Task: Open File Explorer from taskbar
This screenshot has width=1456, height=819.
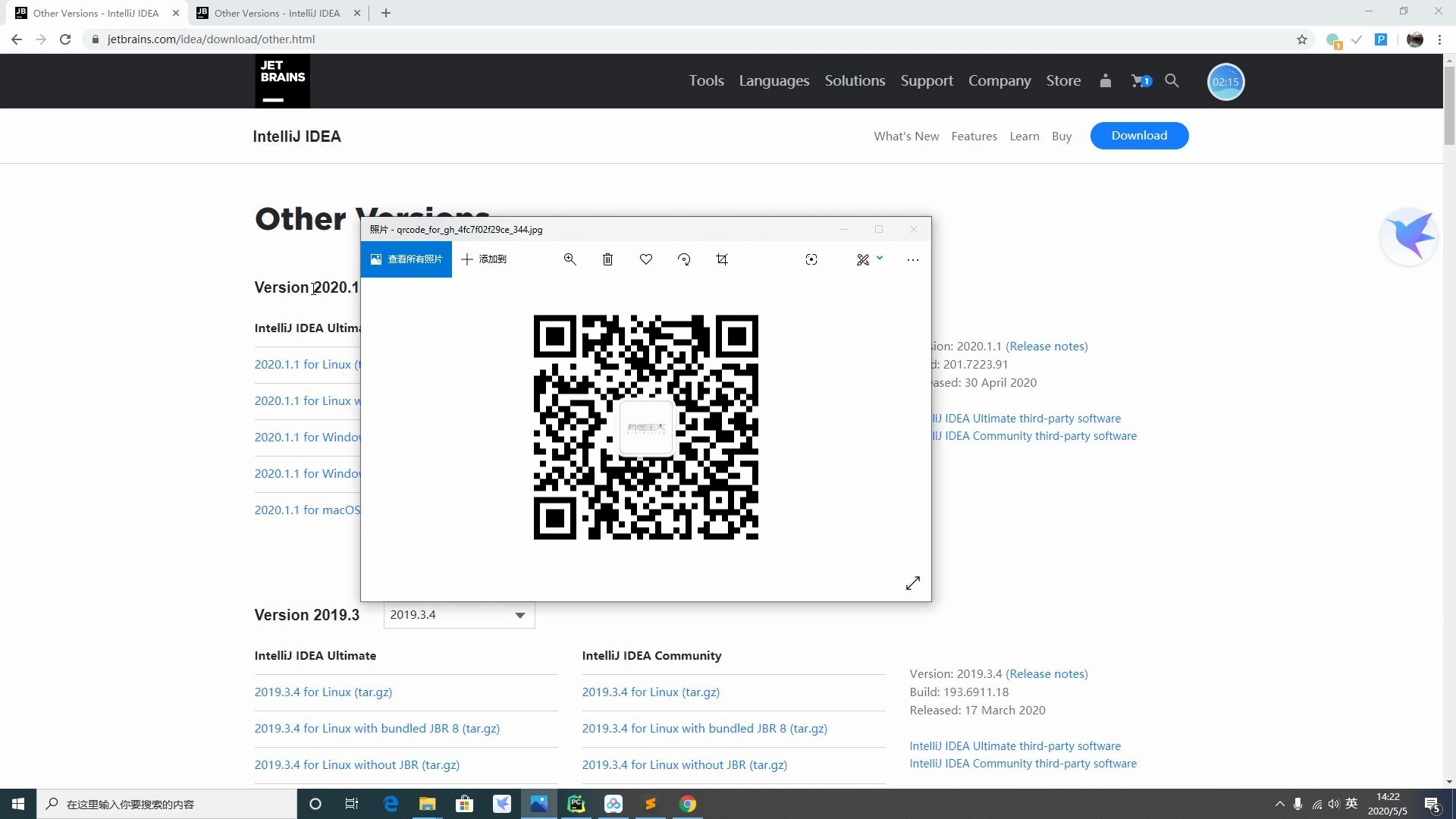Action: pyautogui.click(x=428, y=804)
